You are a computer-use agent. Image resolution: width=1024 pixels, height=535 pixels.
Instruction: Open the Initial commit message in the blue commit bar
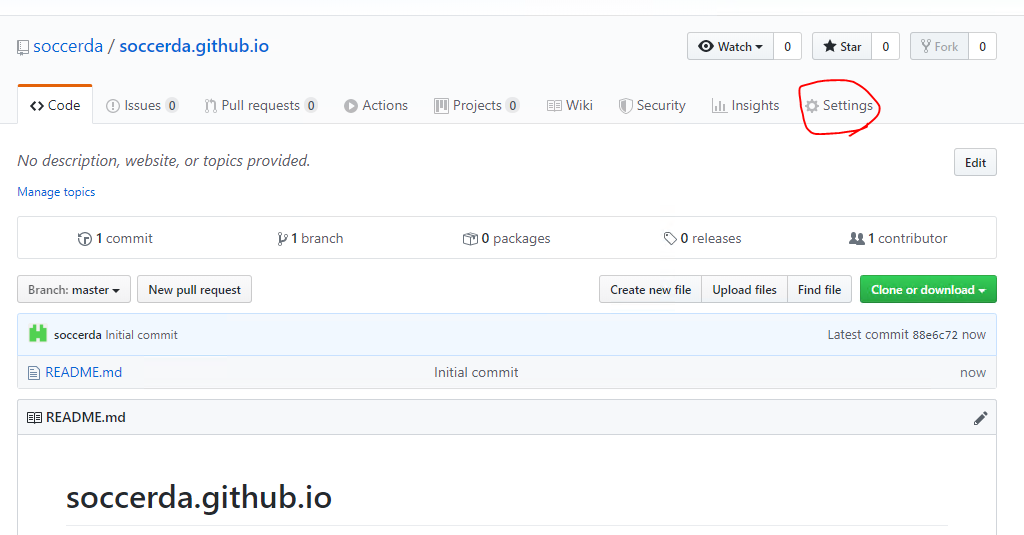point(142,334)
